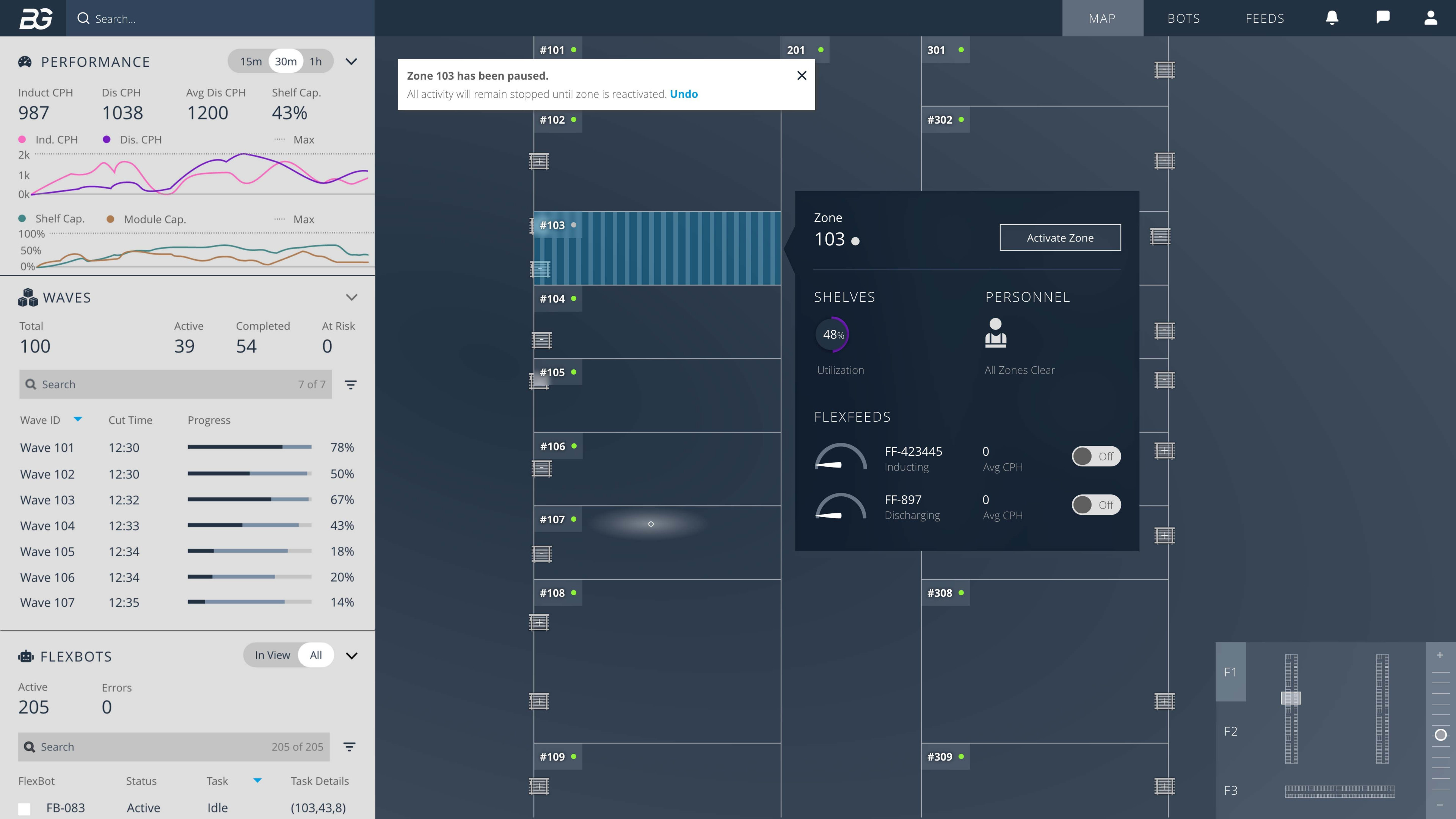This screenshot has width=1456, height=819.
Task: Check the FB-083 row checkbox
Action: pos(25,808)
